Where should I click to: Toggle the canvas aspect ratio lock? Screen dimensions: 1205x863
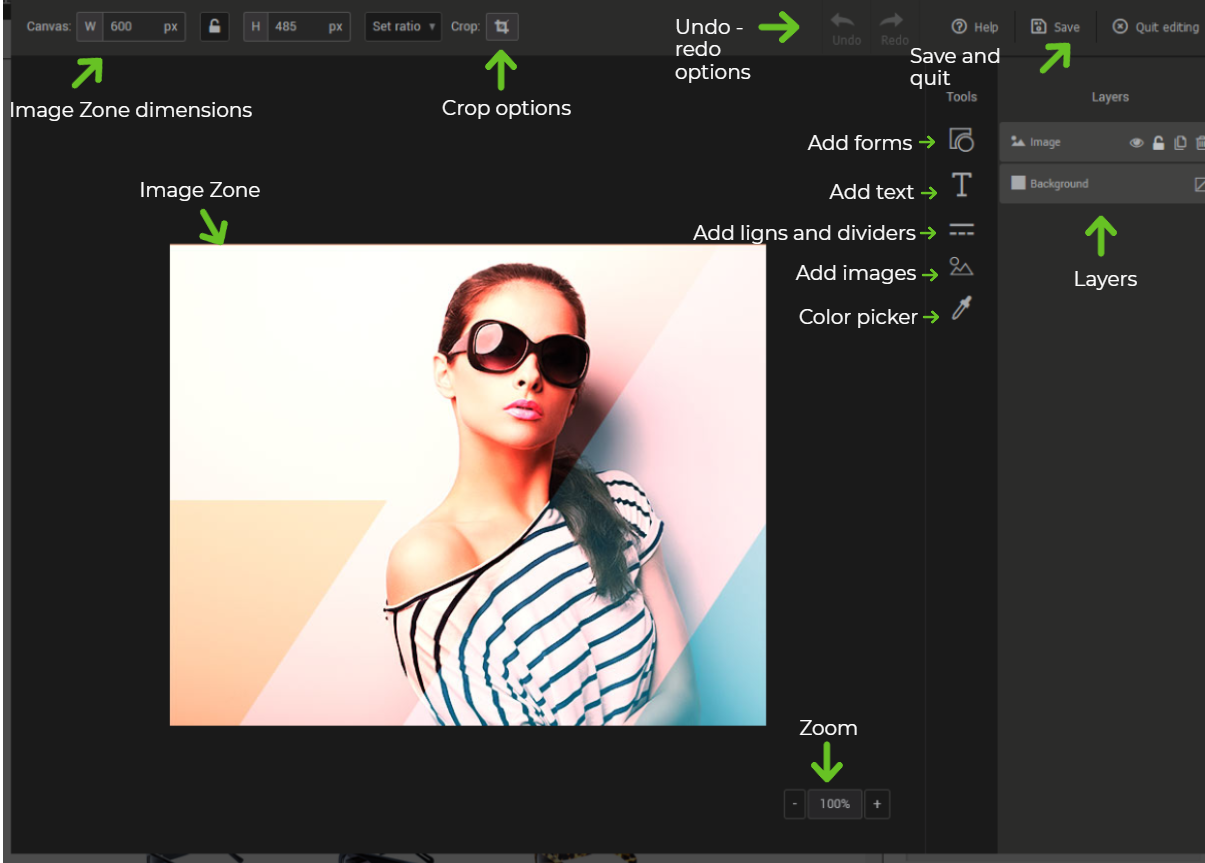[x=214, y=26]
